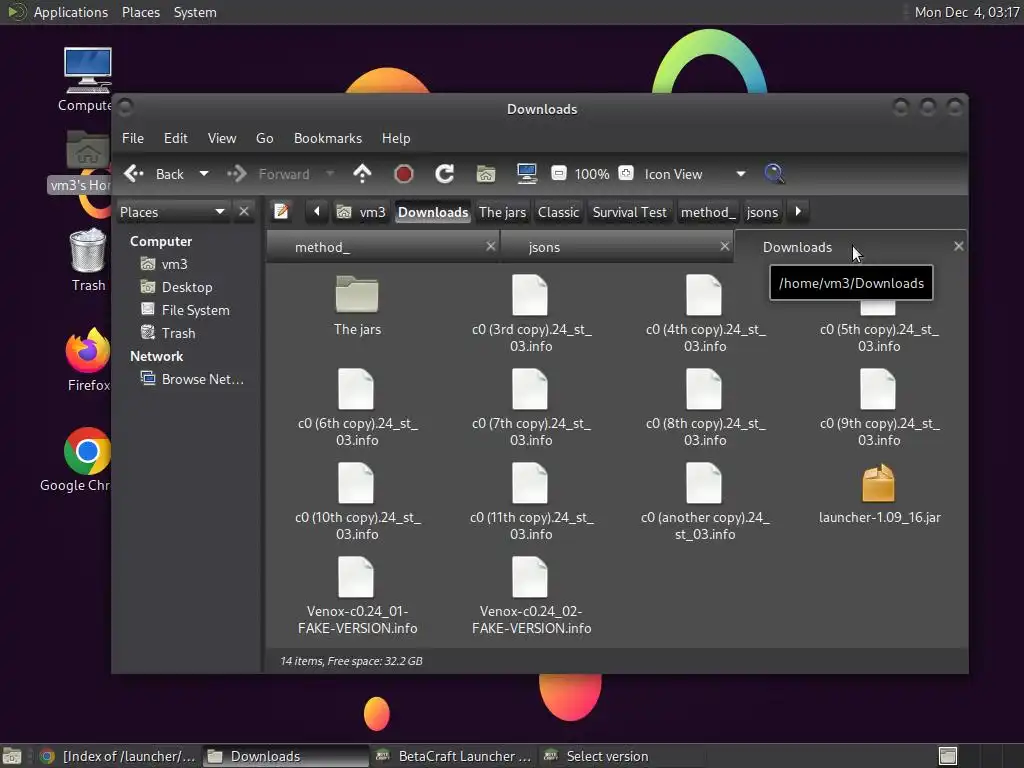Open the Applications menu in top panel
The height and width of the screenshot is (768, 1024).
[x=71, y=12]
